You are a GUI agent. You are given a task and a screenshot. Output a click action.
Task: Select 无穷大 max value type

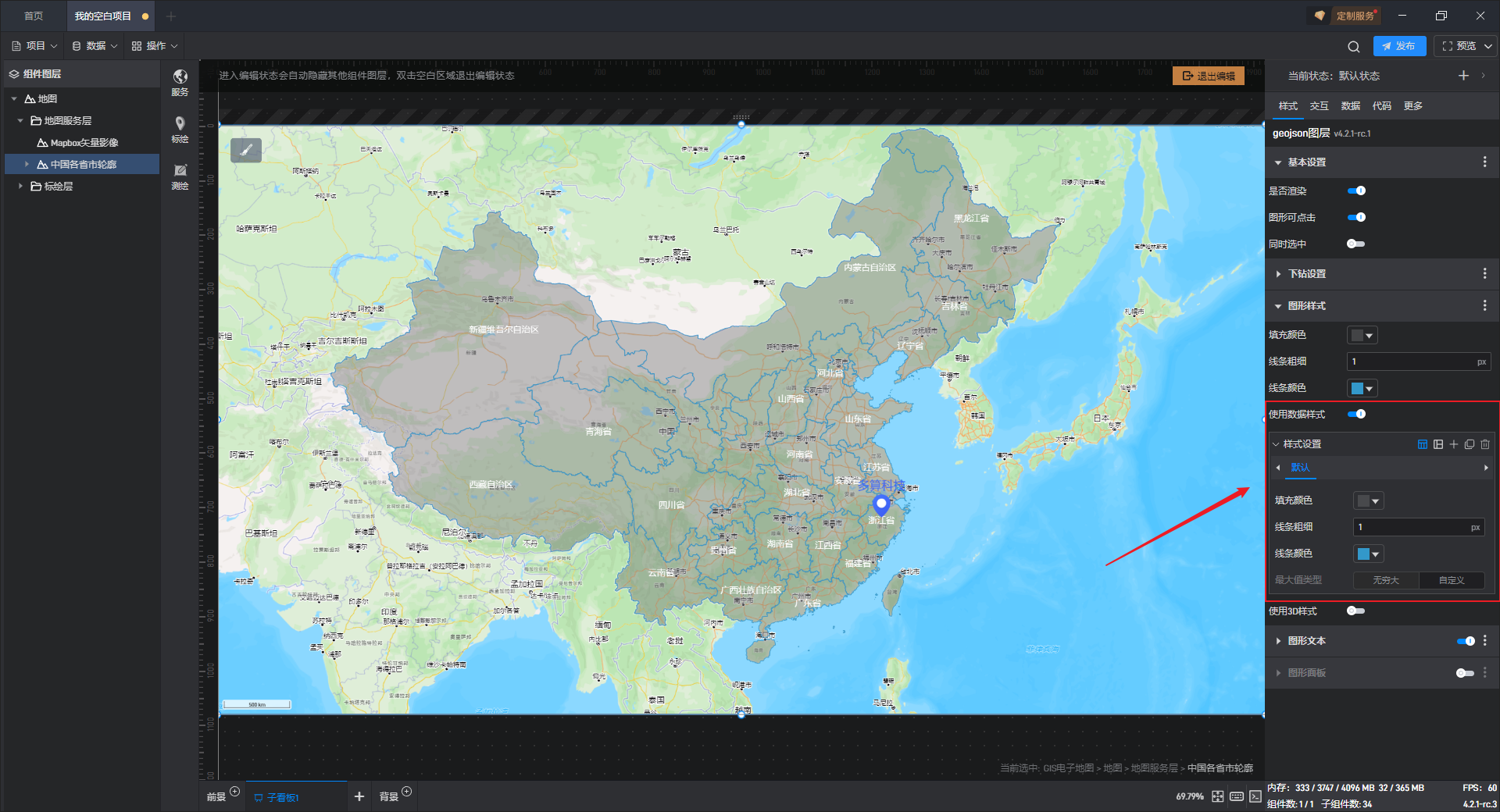click(x=1386, y=580)
